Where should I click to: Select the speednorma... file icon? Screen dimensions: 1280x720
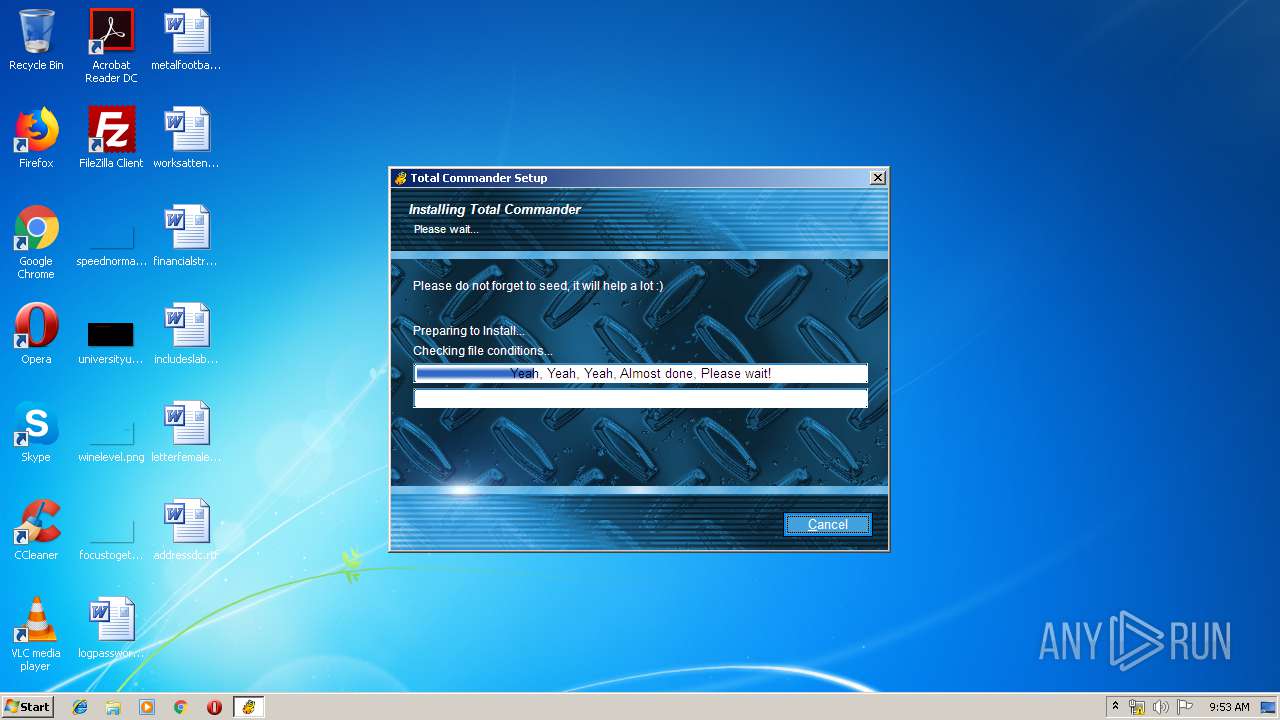(x=111, y=243)
